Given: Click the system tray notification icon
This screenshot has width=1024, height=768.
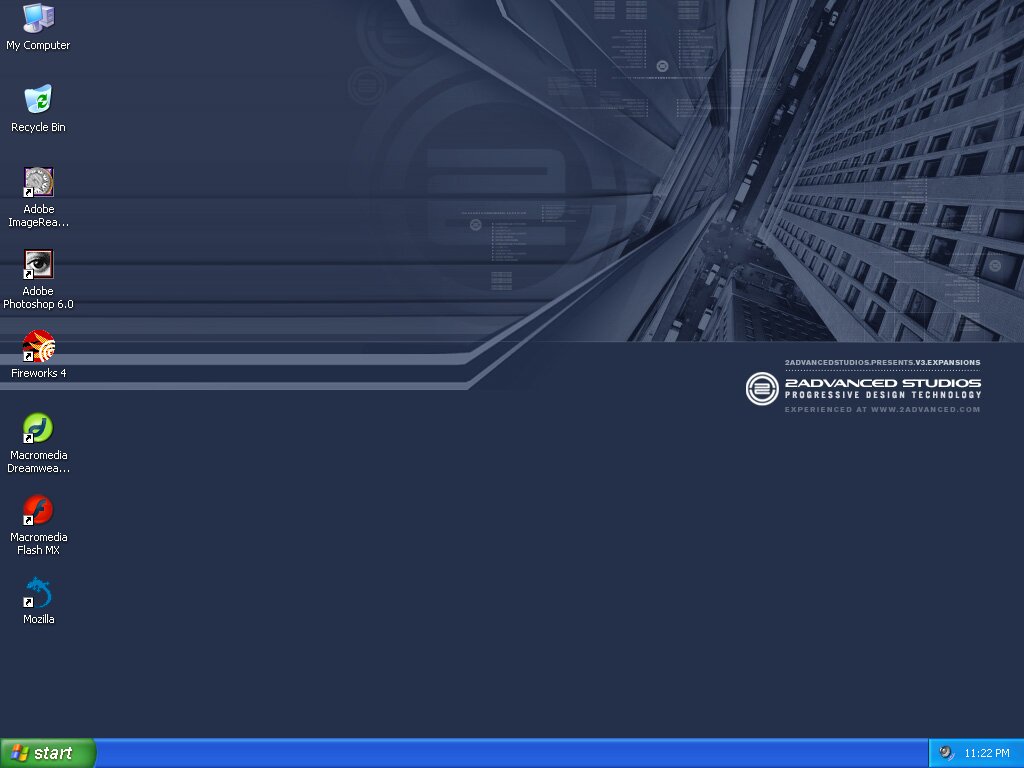Looking at the screenshot, I should tap(946, 753).
